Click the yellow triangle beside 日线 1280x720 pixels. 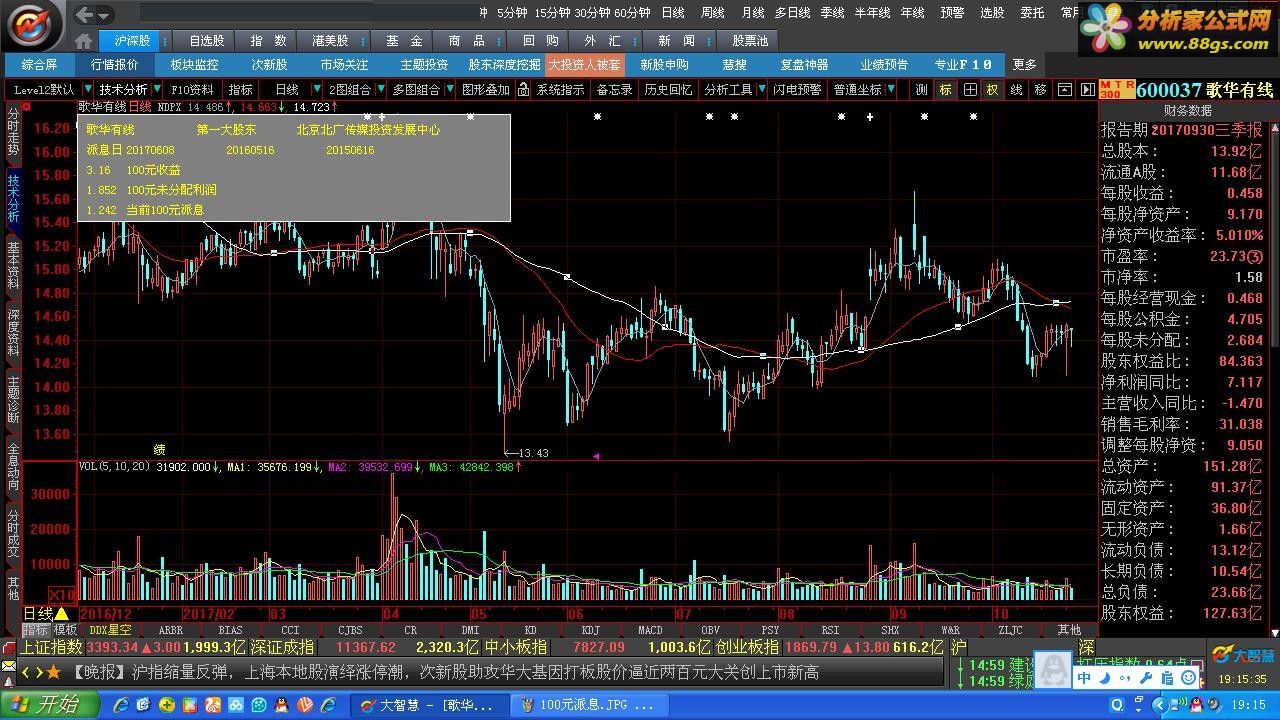coord(61,613)
